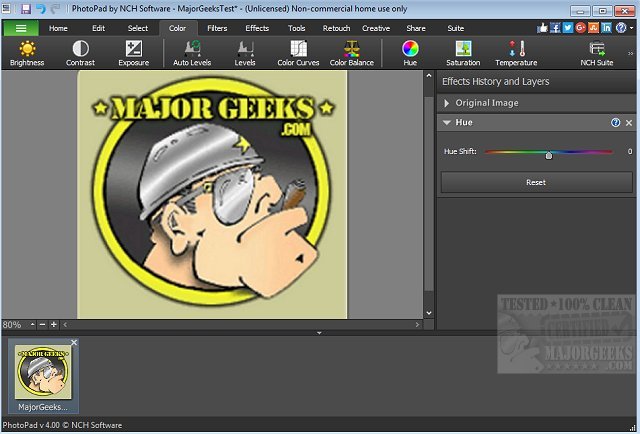Open the Temperature adjustment

coord(516,53)
